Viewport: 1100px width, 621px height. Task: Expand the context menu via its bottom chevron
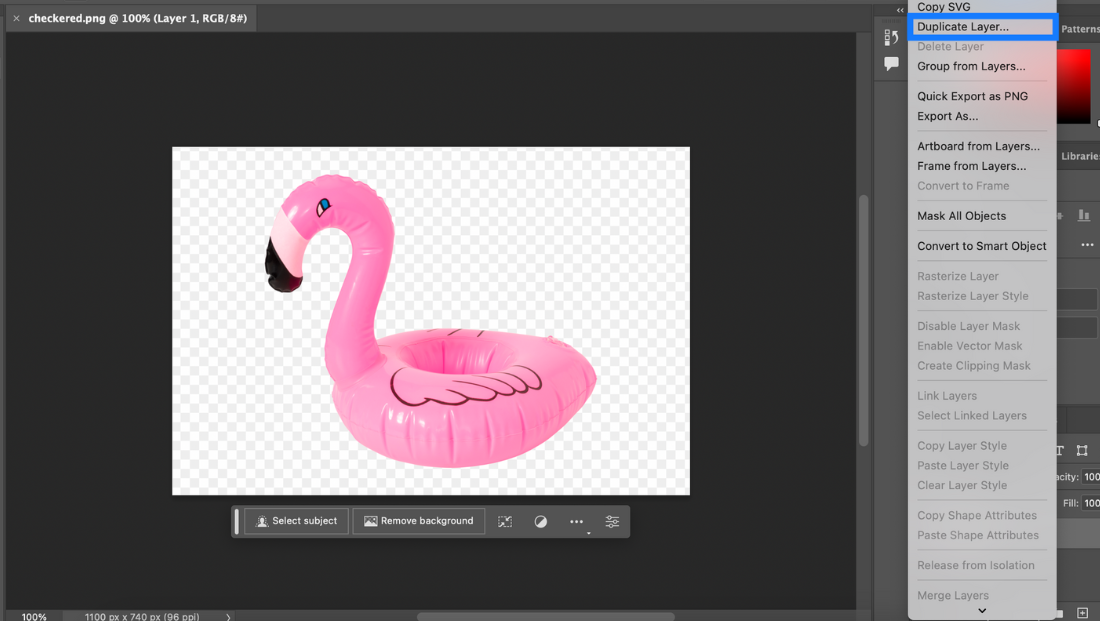982,610
